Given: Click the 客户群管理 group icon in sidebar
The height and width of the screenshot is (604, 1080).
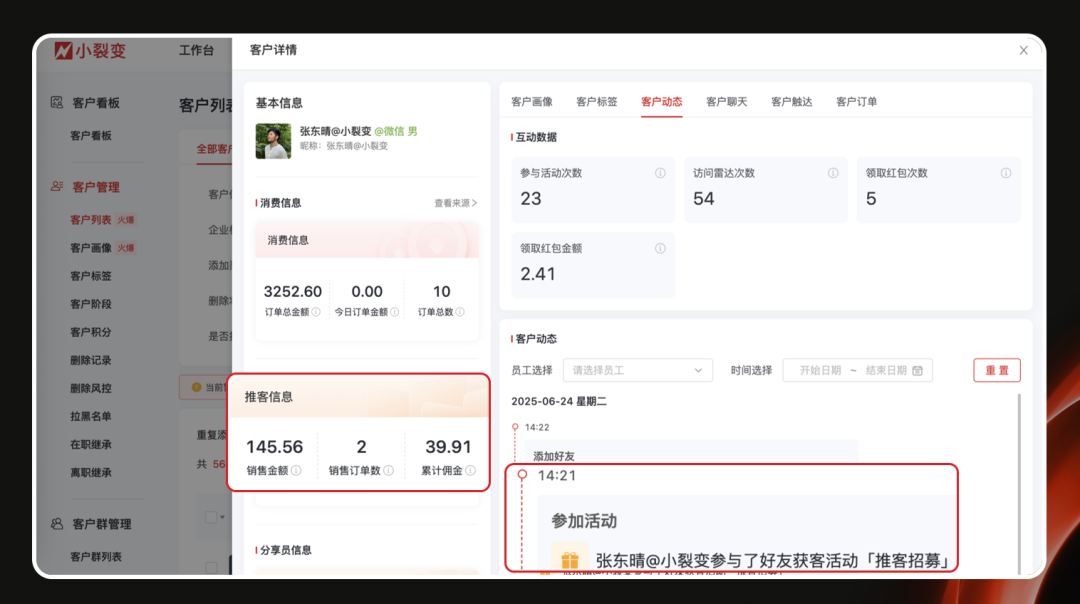Looking at the screenshot, I should 55,524.
